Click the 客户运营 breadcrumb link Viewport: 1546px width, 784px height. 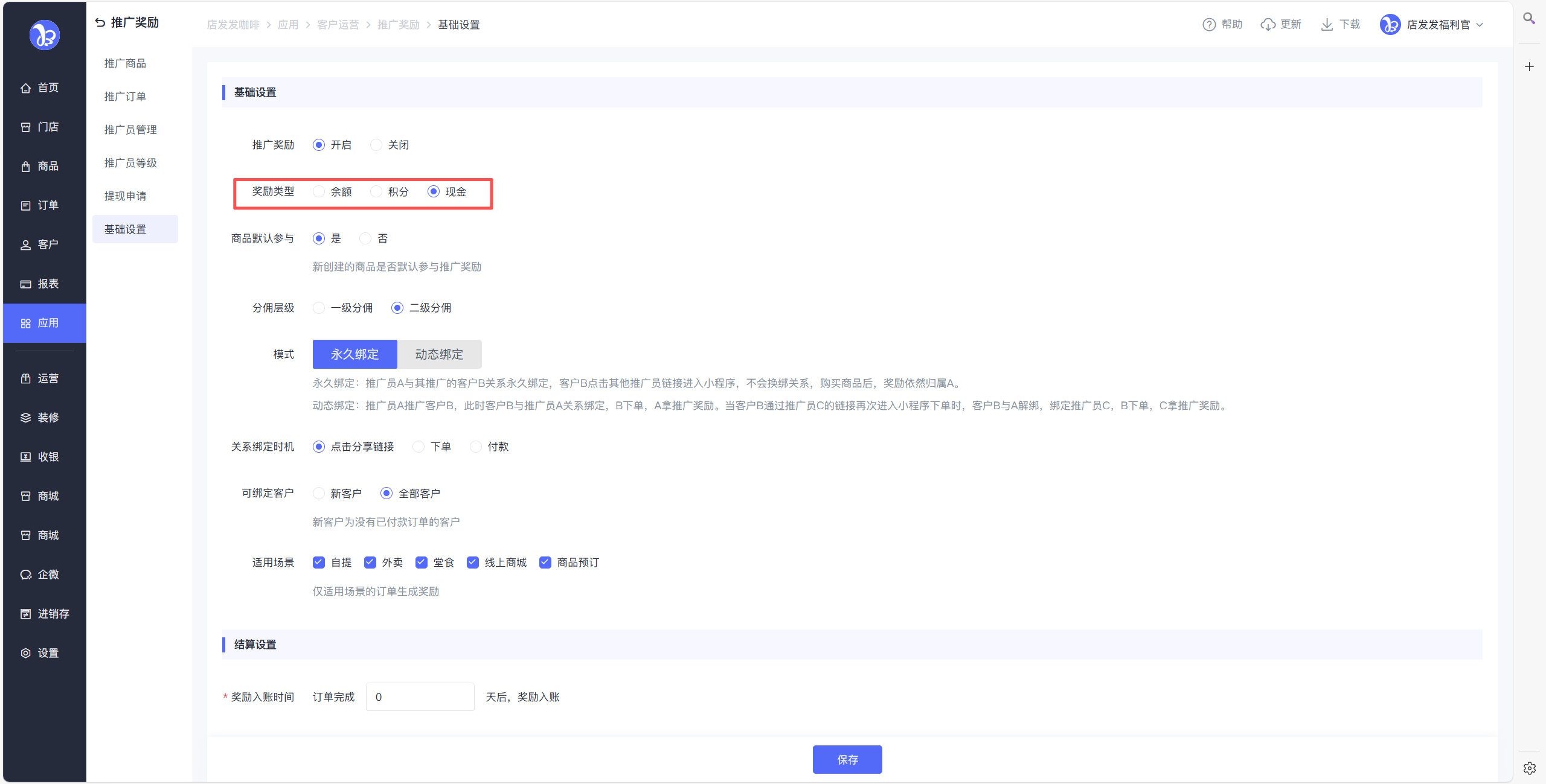tap(338, 25)
